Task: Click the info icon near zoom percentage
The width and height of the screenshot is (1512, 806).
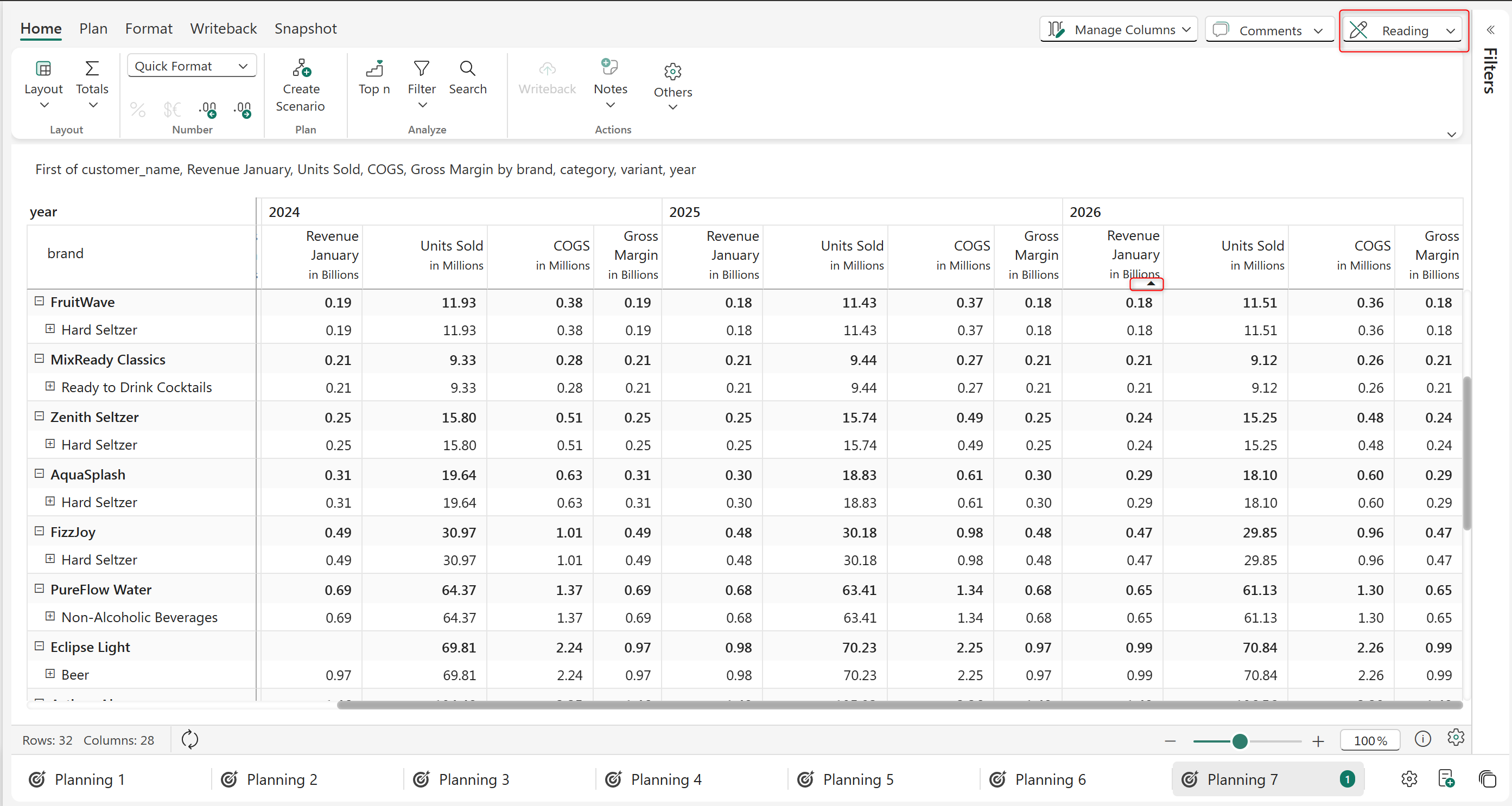Action: pyautogui.click(x=1422, y=739)
